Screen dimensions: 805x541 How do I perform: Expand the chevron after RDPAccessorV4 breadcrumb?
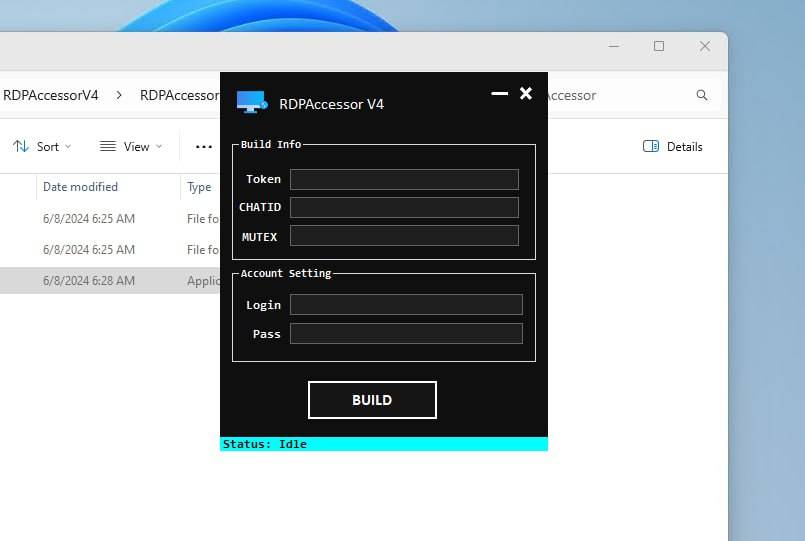coord(119,95)
